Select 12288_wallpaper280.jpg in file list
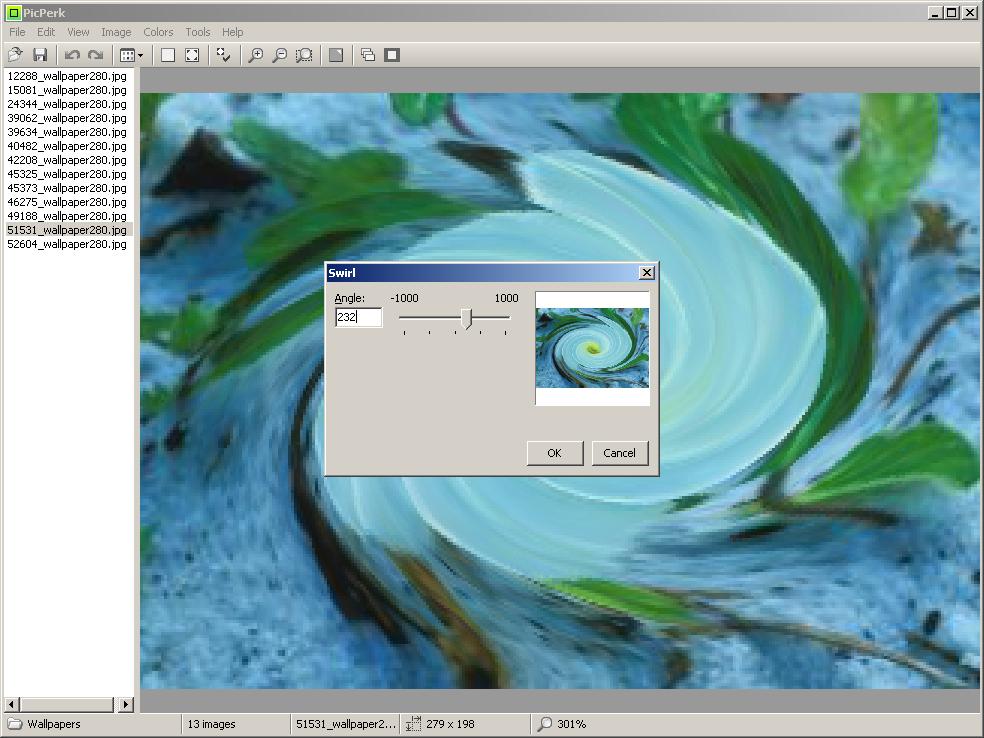This screenshot has height=738, width=984. pyautogui.click(x=67, y=76)
